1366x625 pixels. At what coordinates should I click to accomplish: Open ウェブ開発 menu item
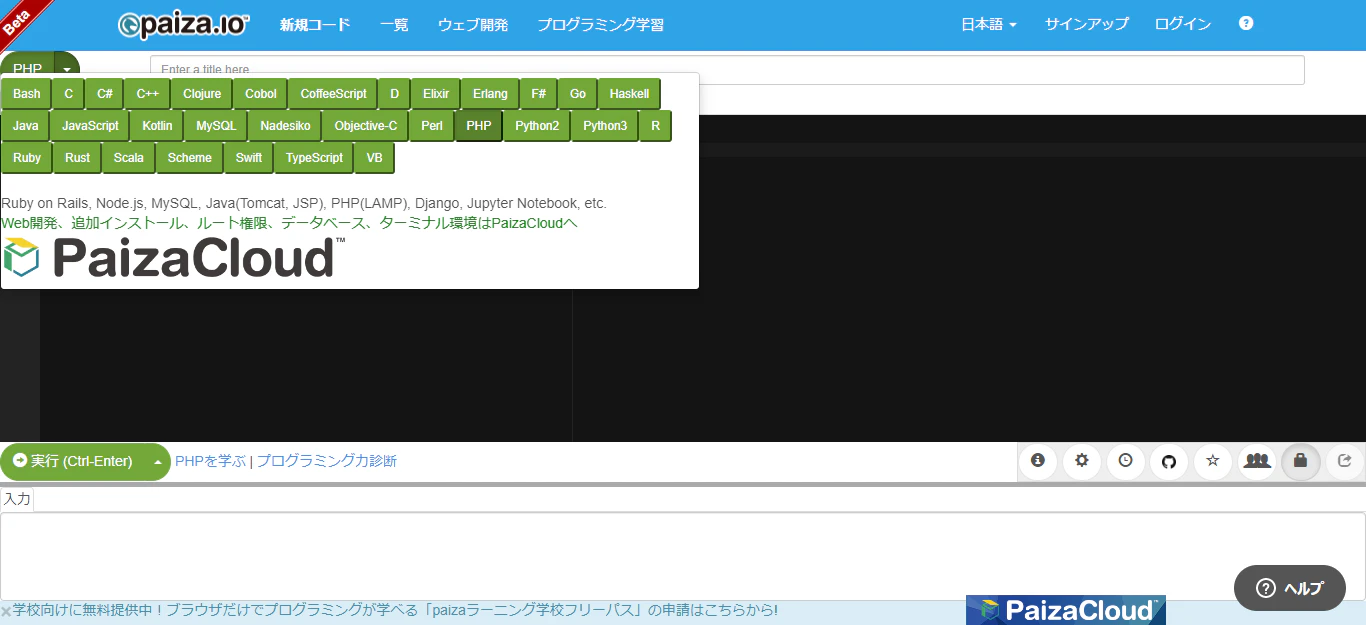[x=473, y=25]
